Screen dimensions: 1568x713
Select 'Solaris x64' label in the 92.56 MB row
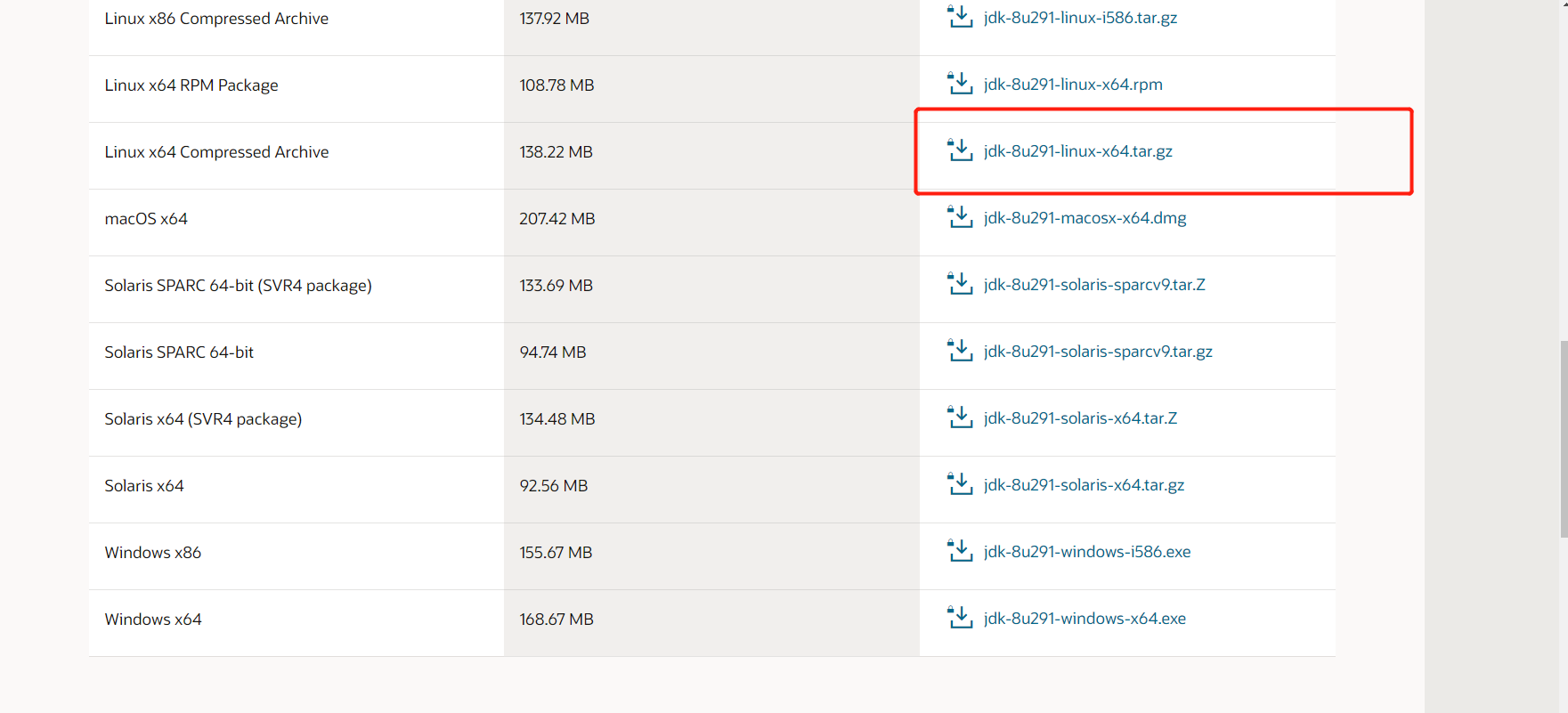(144, 486)
